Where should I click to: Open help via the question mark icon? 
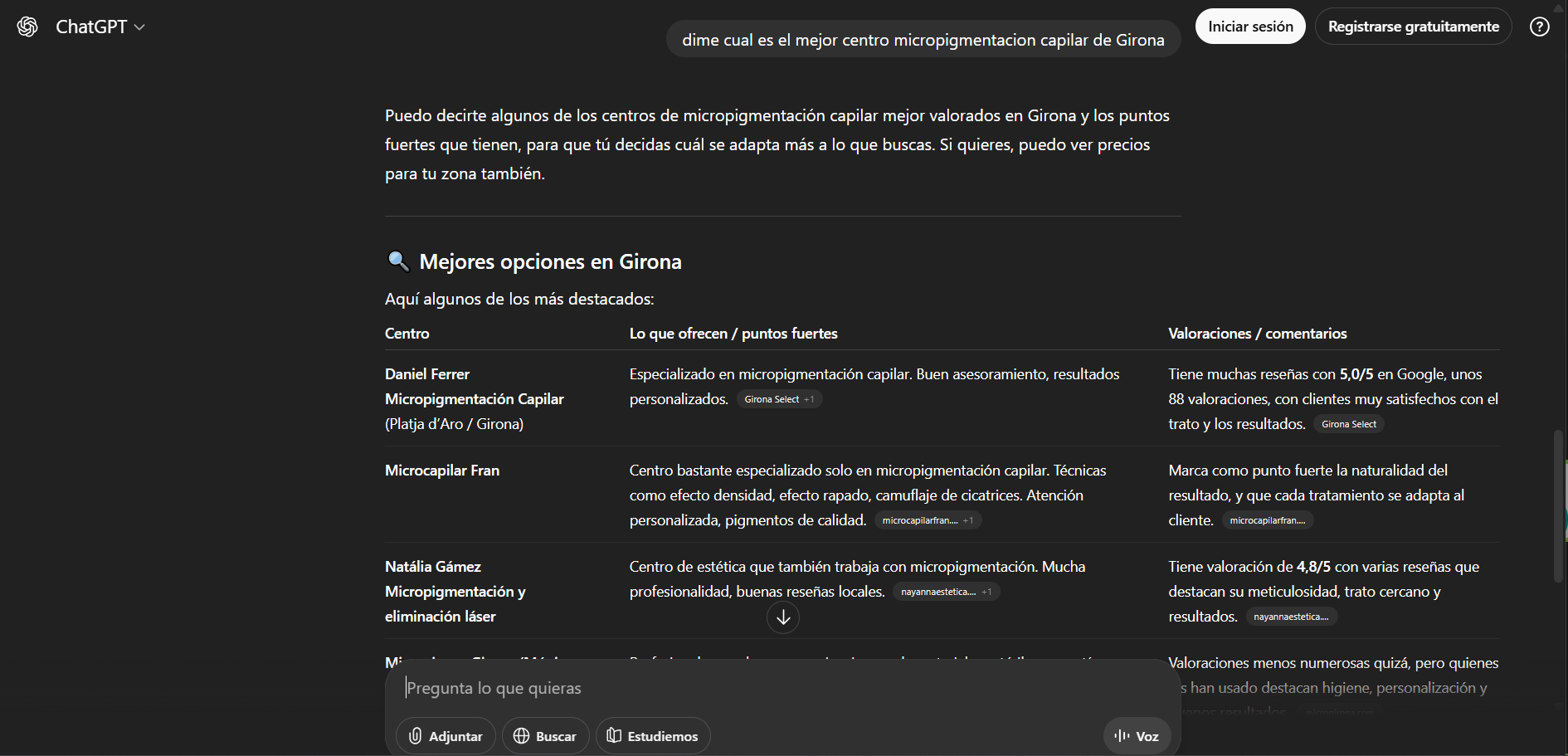[1541, 26]
